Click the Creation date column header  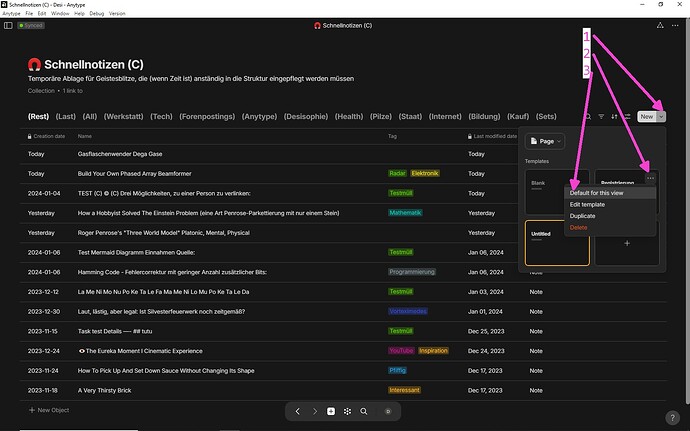[46, 136]
